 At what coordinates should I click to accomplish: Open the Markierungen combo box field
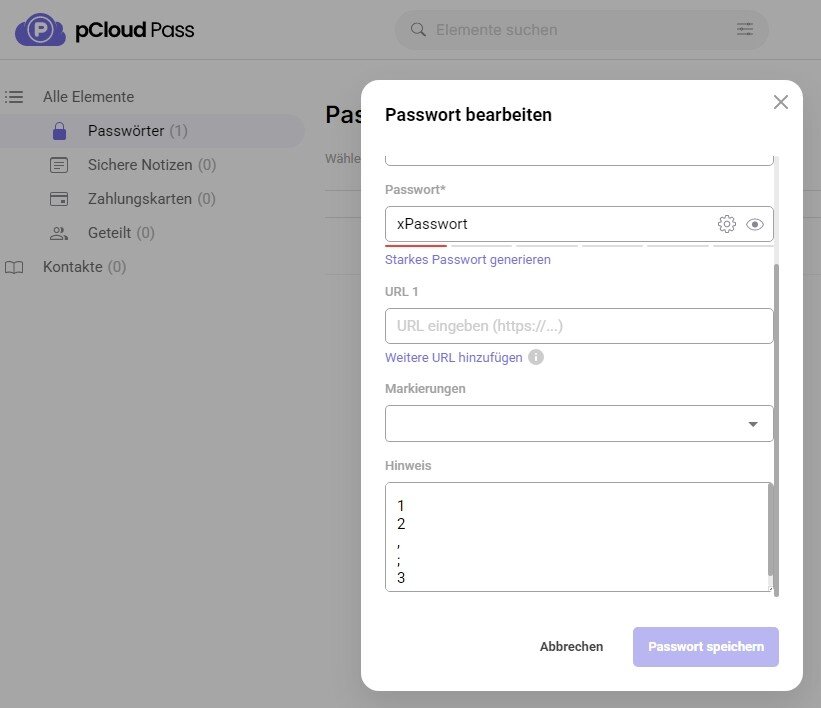[565, 424]
